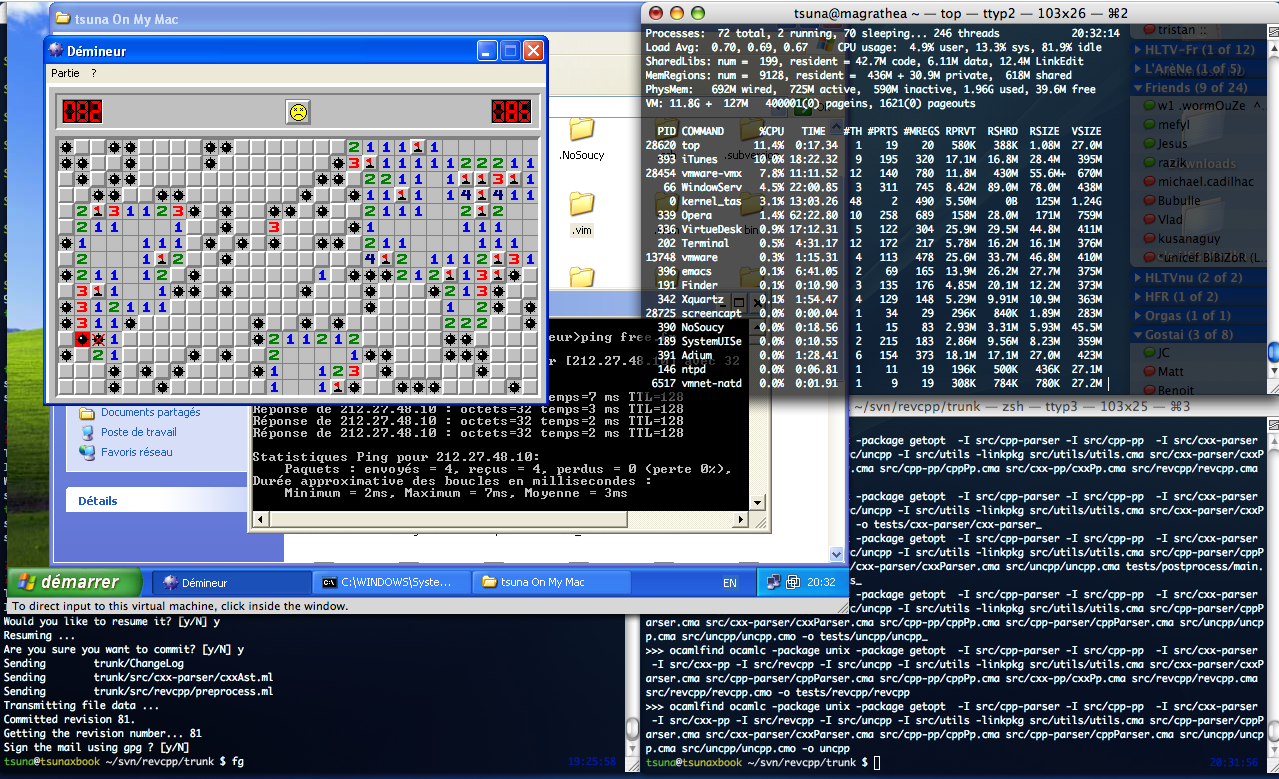
Task: Click the Documents partagés folder icon
Action: click(87, 412)
